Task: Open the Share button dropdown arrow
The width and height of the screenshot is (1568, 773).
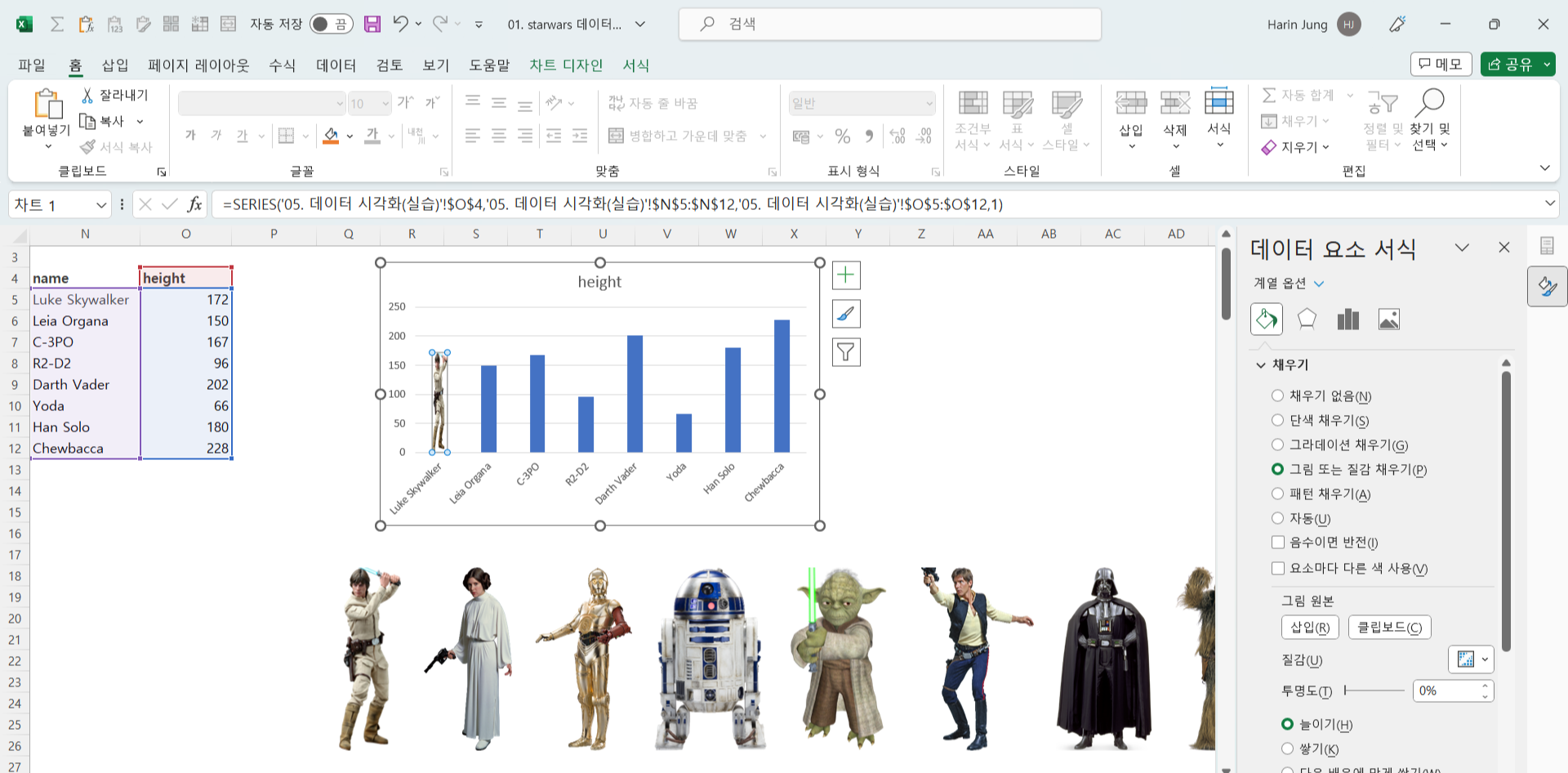Action: [1547, 64]
